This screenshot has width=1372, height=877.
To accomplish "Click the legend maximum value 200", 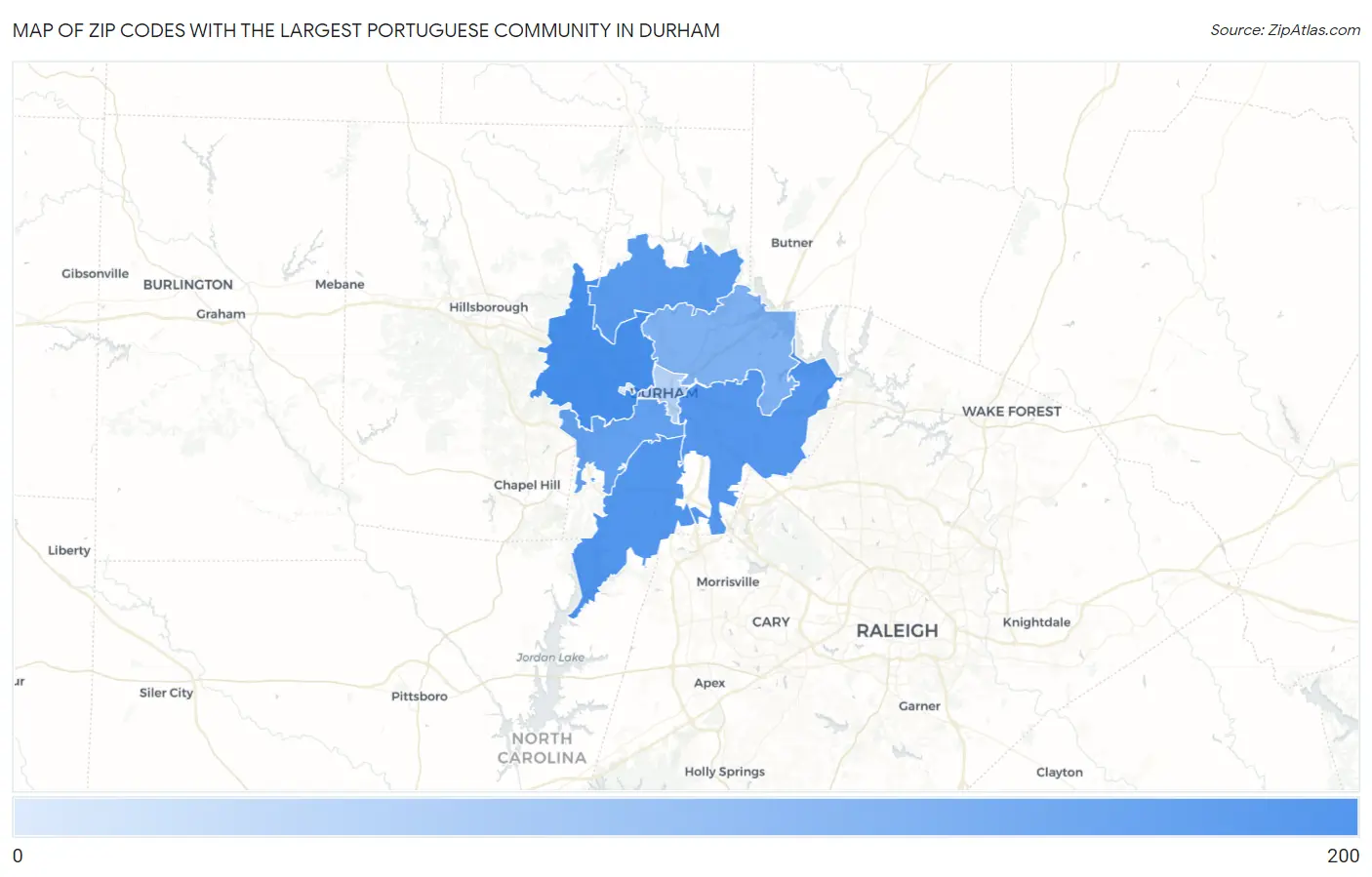I will point(1343,856).
